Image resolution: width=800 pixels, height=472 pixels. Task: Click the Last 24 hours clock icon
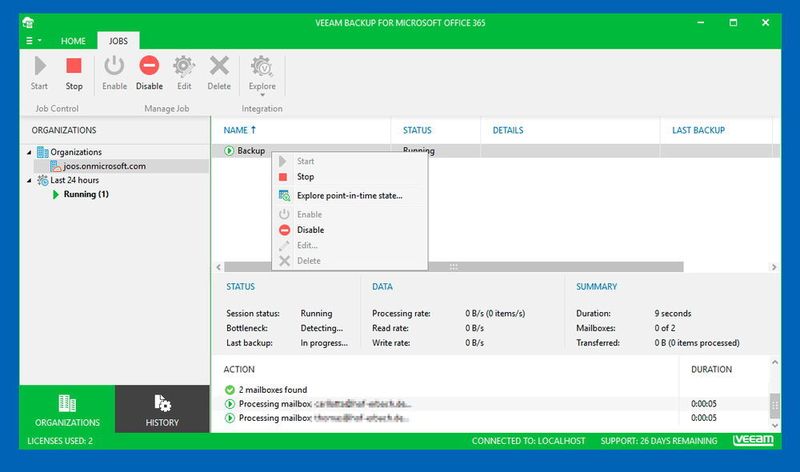click(43, 180)
